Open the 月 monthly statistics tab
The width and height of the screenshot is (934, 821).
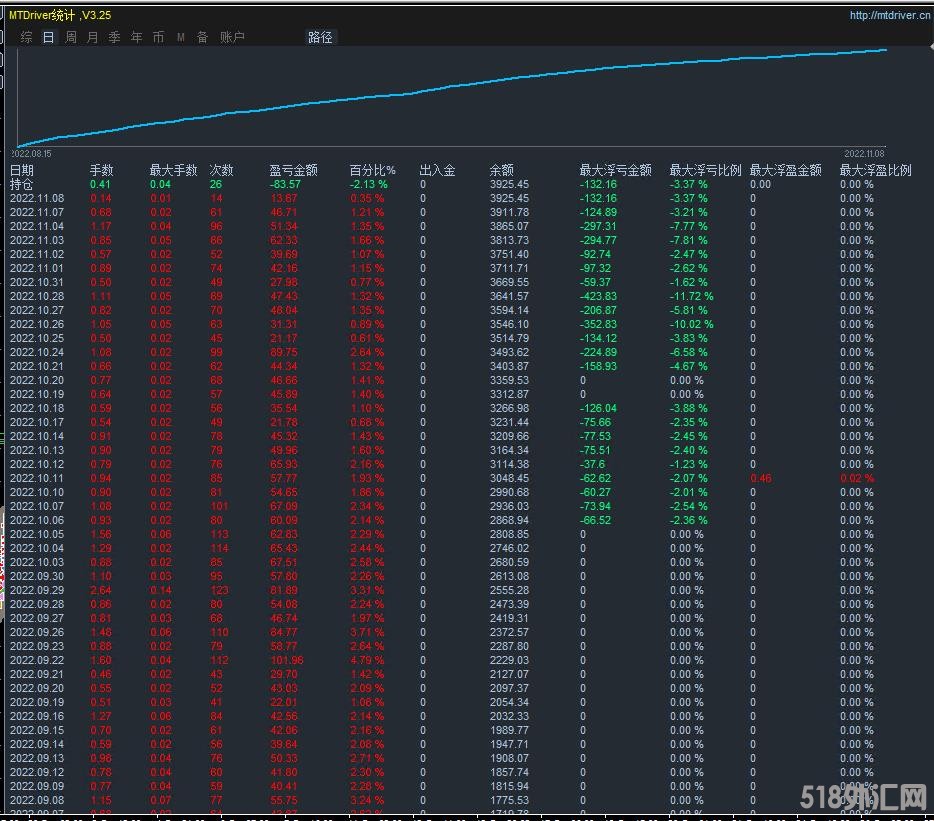(92, 37)
